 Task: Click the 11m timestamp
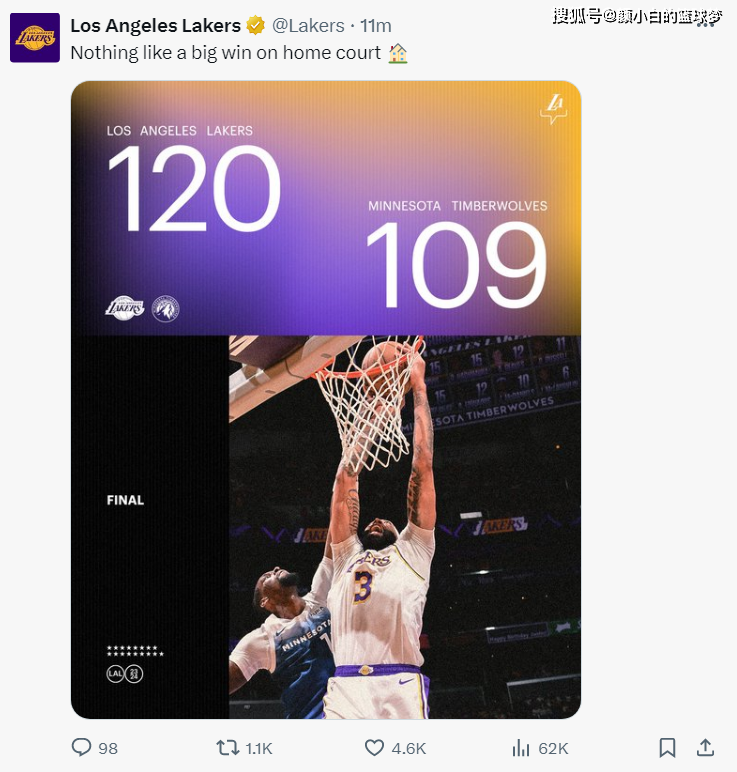coord(376,25)
